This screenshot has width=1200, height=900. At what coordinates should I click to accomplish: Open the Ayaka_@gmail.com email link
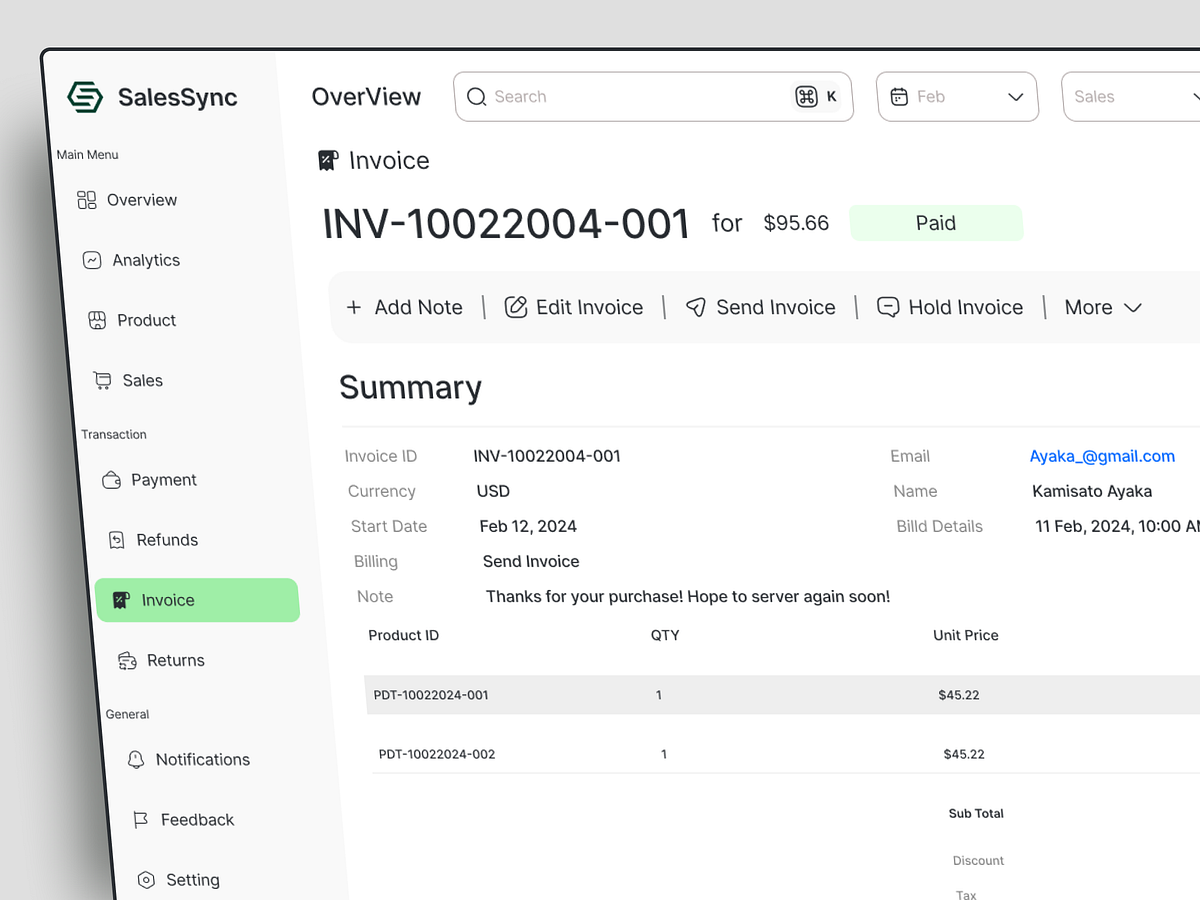tap(1102, 456)
